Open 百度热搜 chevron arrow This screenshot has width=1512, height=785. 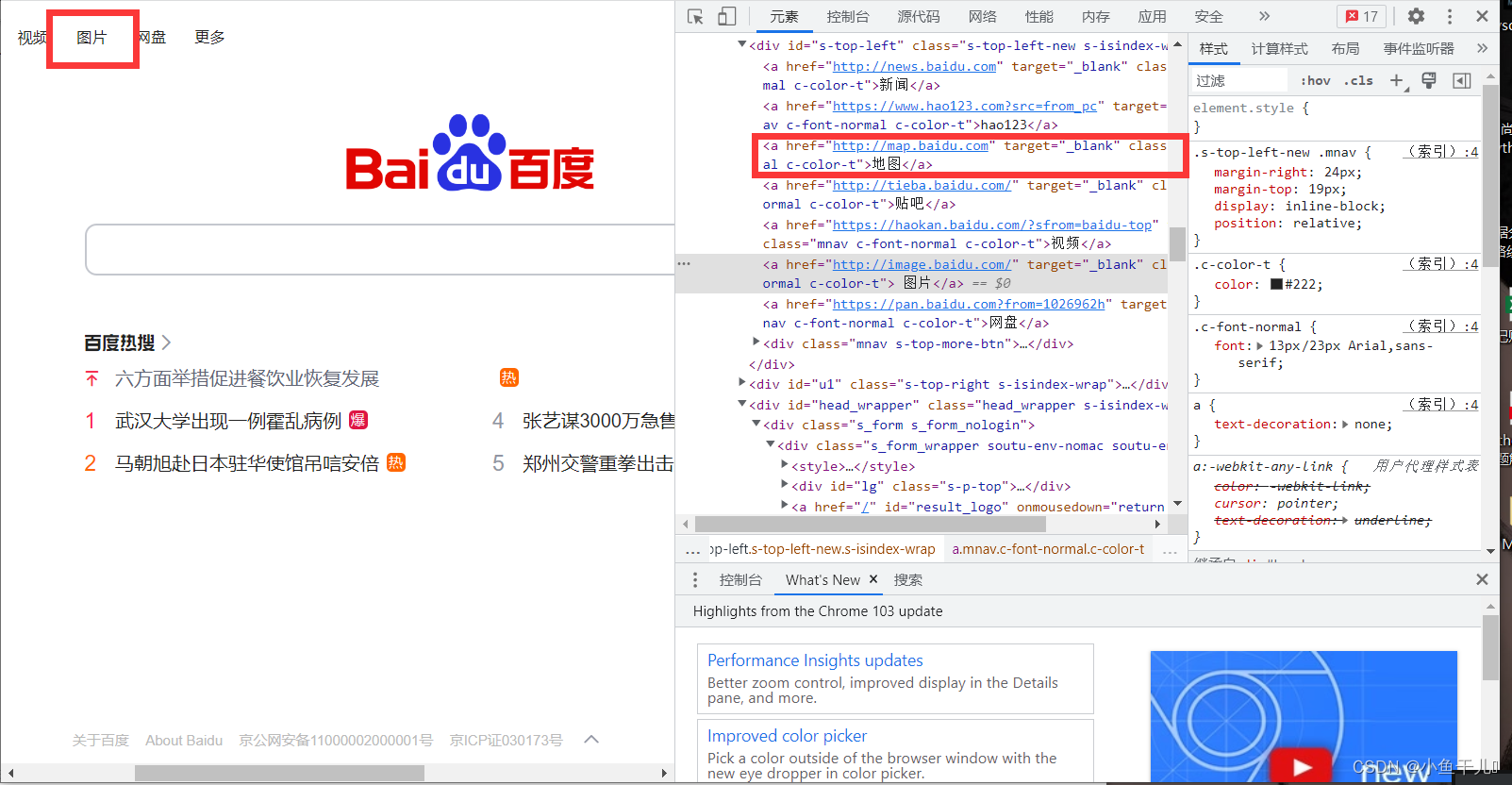(x=166, y=342)
